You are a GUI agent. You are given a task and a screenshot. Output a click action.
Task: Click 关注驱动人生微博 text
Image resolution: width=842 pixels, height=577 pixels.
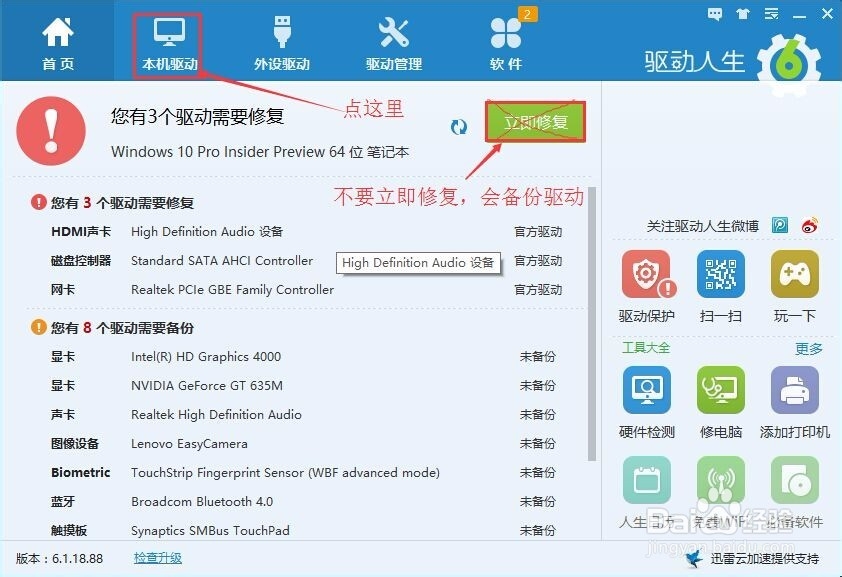702,226
